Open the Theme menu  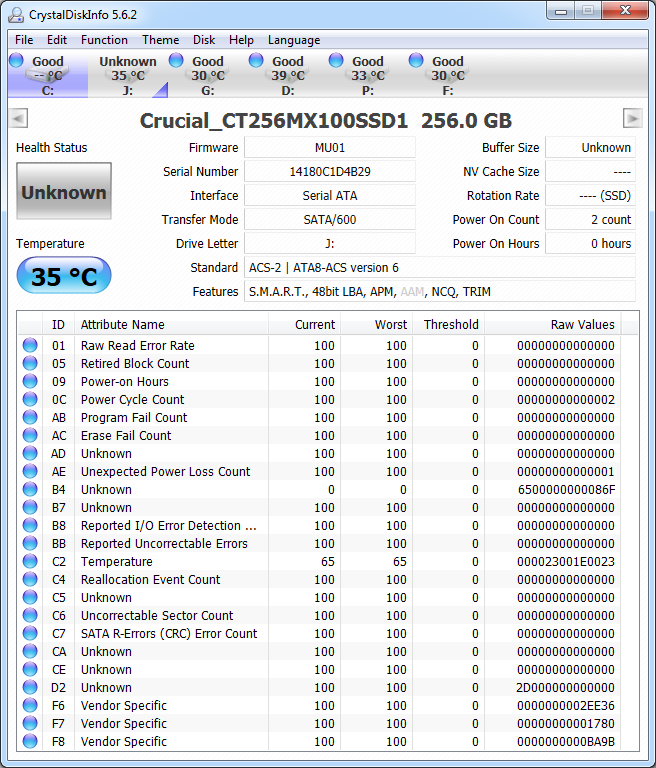click(160, 40)
